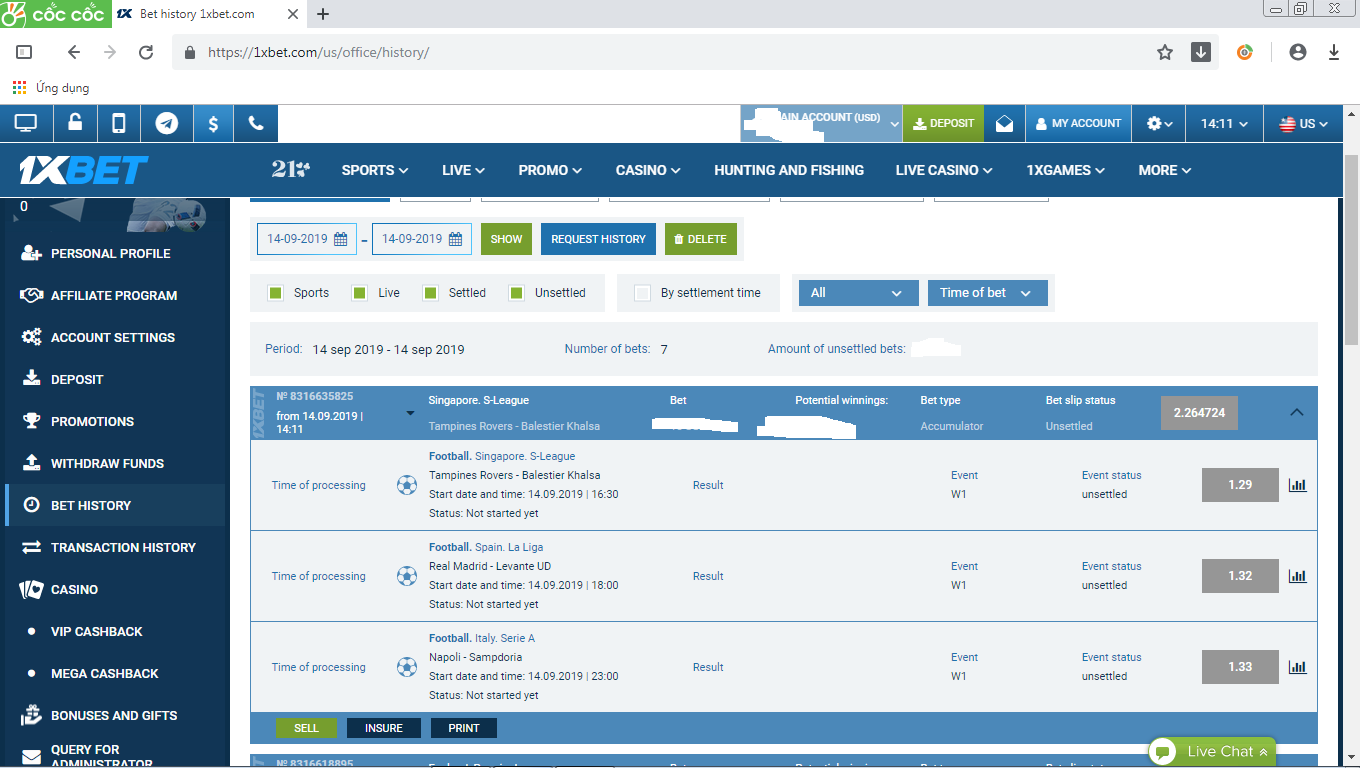Open the 21+ age restriction icon
The width and height of the screenshot is (1360, 768).
point(290,169)
